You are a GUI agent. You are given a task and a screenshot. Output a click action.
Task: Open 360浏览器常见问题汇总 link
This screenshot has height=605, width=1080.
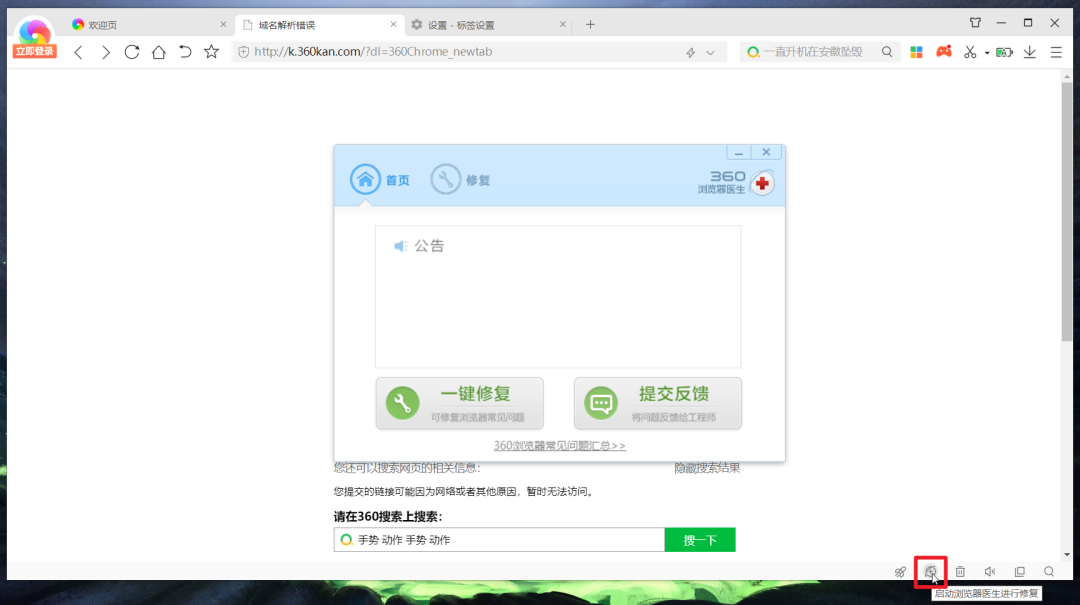pos(559,446)
